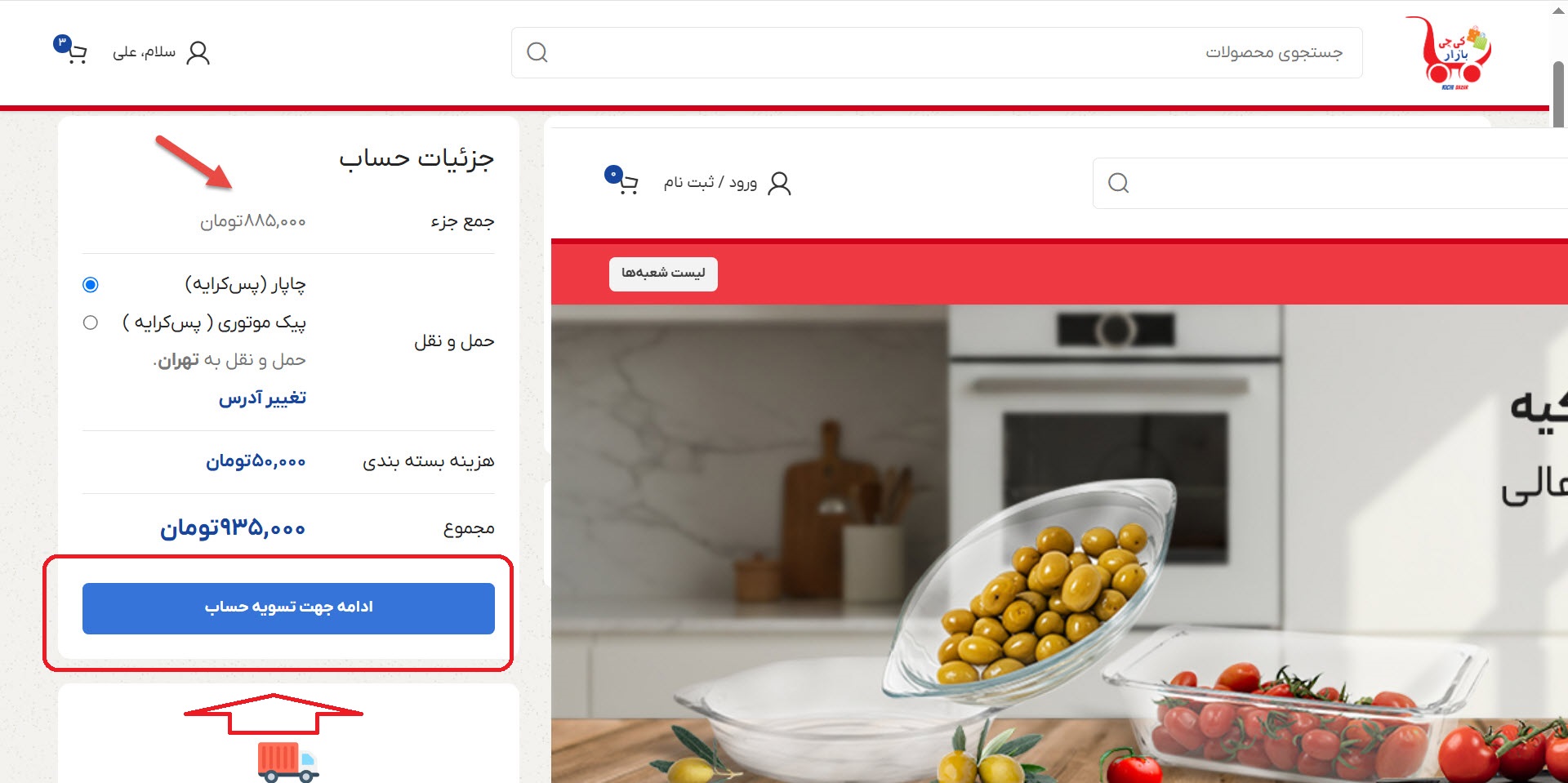Click the red delivery truck icon
Screen dimensions: 1568x783
point(288,762)
